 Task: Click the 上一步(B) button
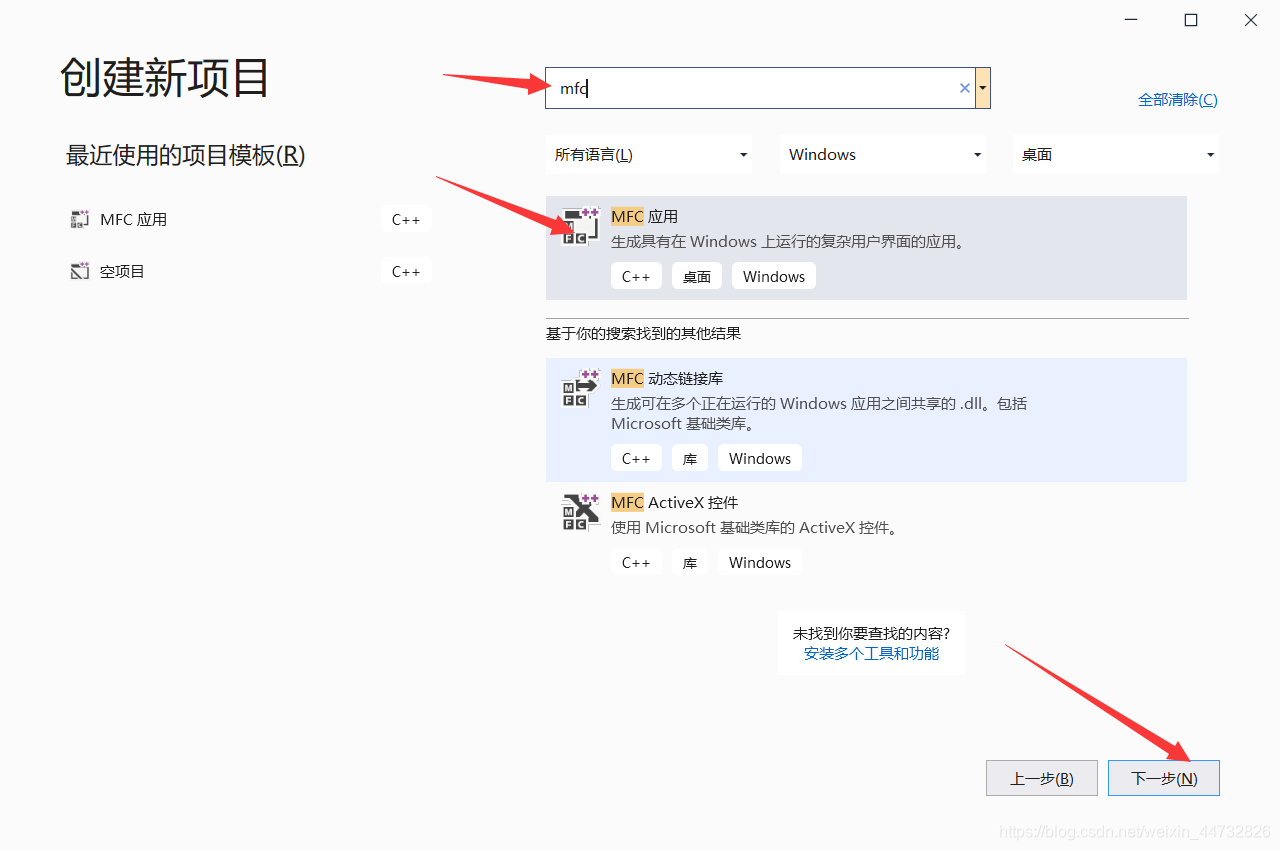1042,778
